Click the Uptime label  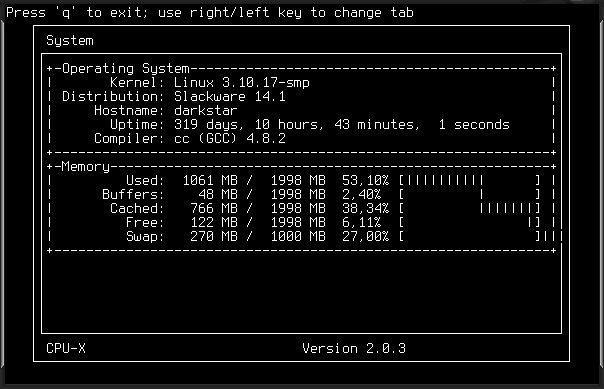pyautogui.click(x=138, y=124)
